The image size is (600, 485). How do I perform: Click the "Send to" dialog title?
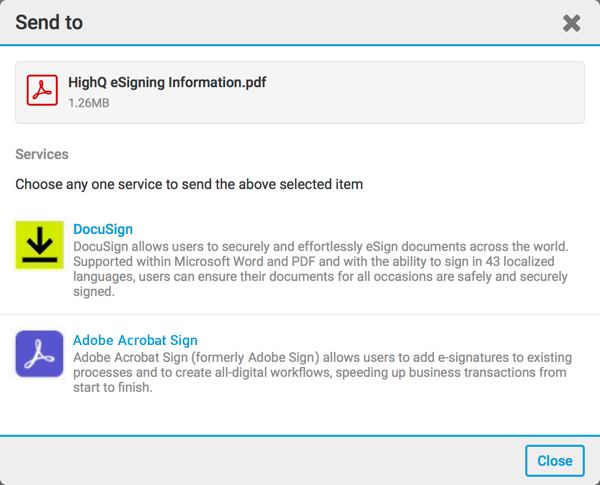click(x=49, y=22)
